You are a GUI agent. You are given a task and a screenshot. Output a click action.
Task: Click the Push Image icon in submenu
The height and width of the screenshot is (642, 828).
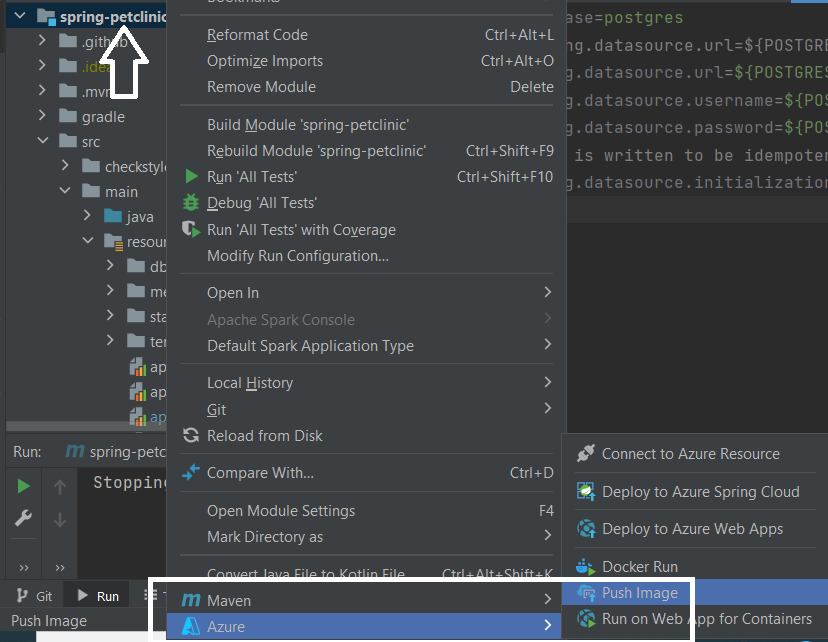click(x=586, y=593)
